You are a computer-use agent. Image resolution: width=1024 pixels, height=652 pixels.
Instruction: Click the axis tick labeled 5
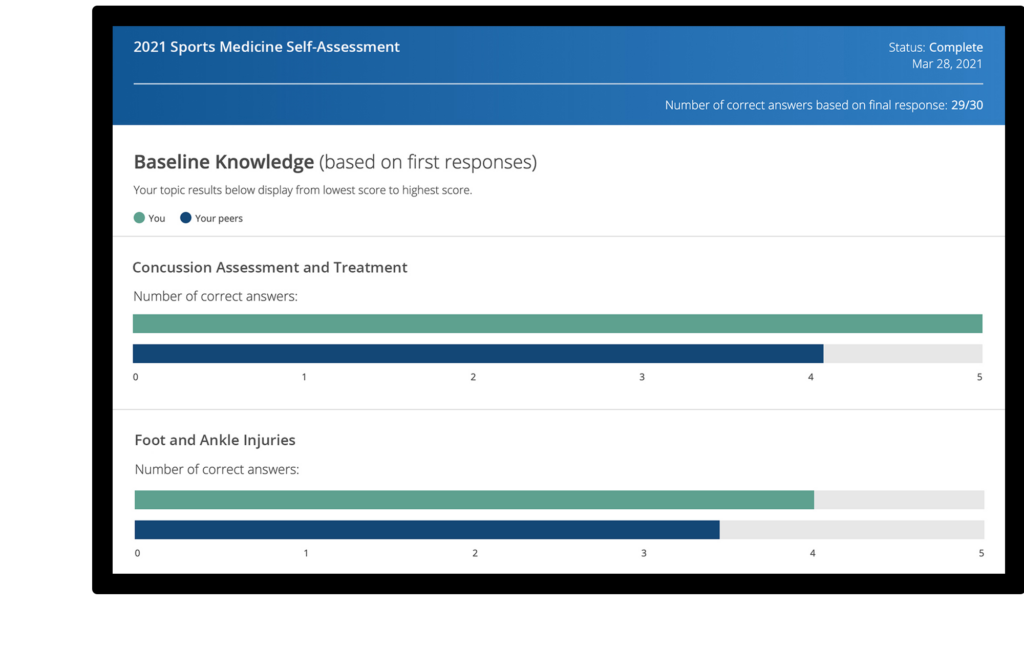pos(980,377)
